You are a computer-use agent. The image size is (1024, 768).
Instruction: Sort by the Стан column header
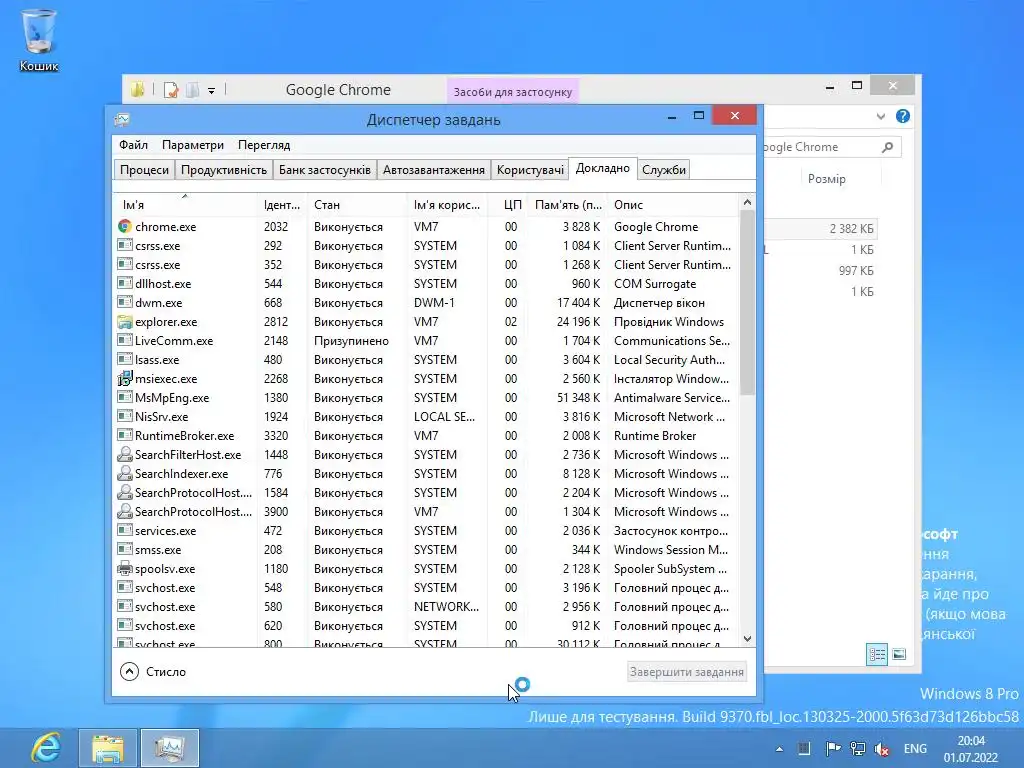[357, 205]
